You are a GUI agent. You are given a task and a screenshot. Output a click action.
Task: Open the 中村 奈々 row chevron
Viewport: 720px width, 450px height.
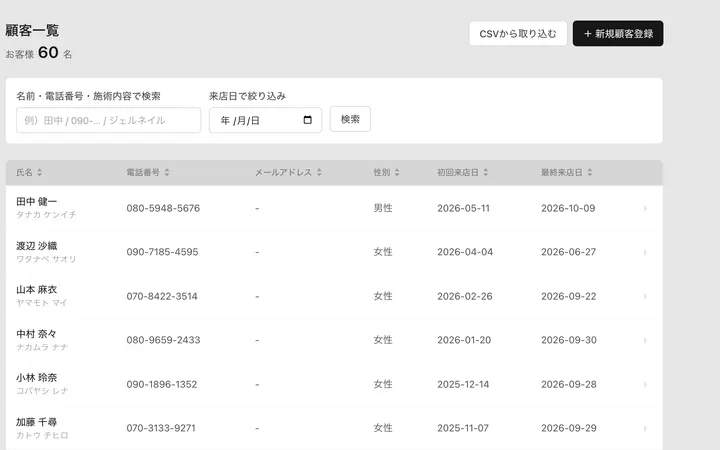coord(645,340)
